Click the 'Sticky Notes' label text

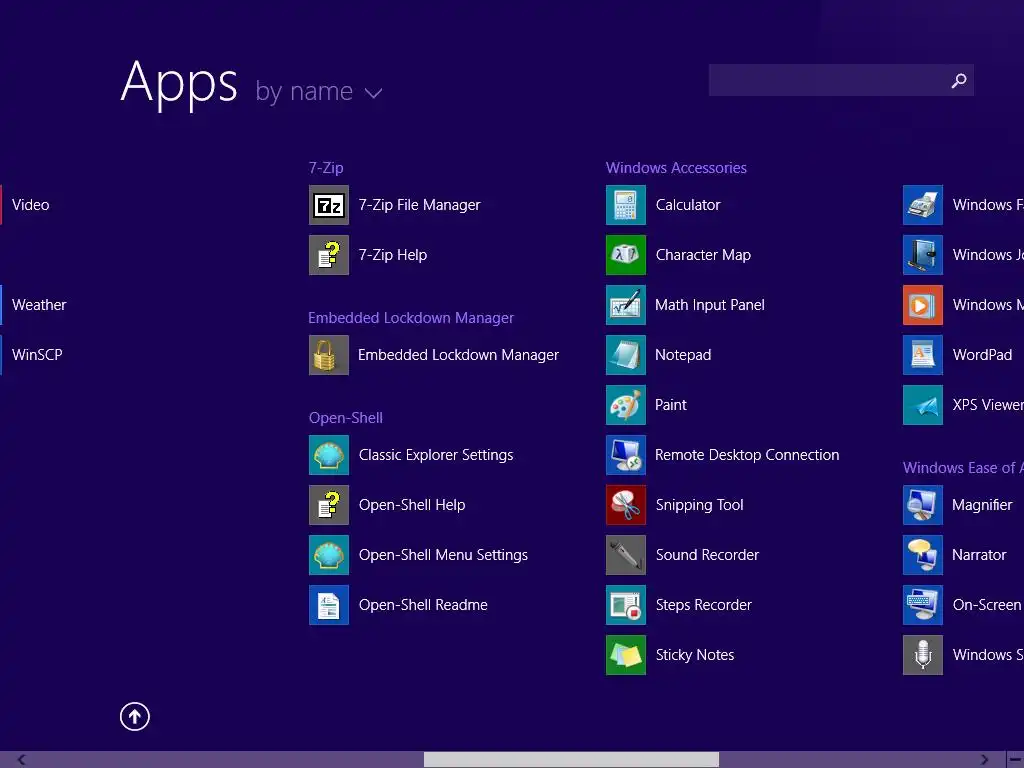point(695,655)
